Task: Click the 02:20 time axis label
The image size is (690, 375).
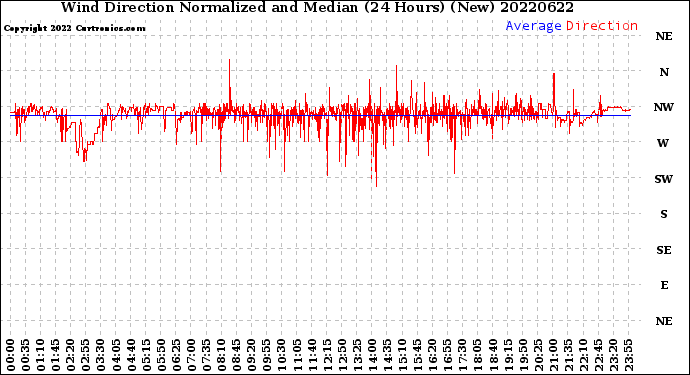Action: 71,355
